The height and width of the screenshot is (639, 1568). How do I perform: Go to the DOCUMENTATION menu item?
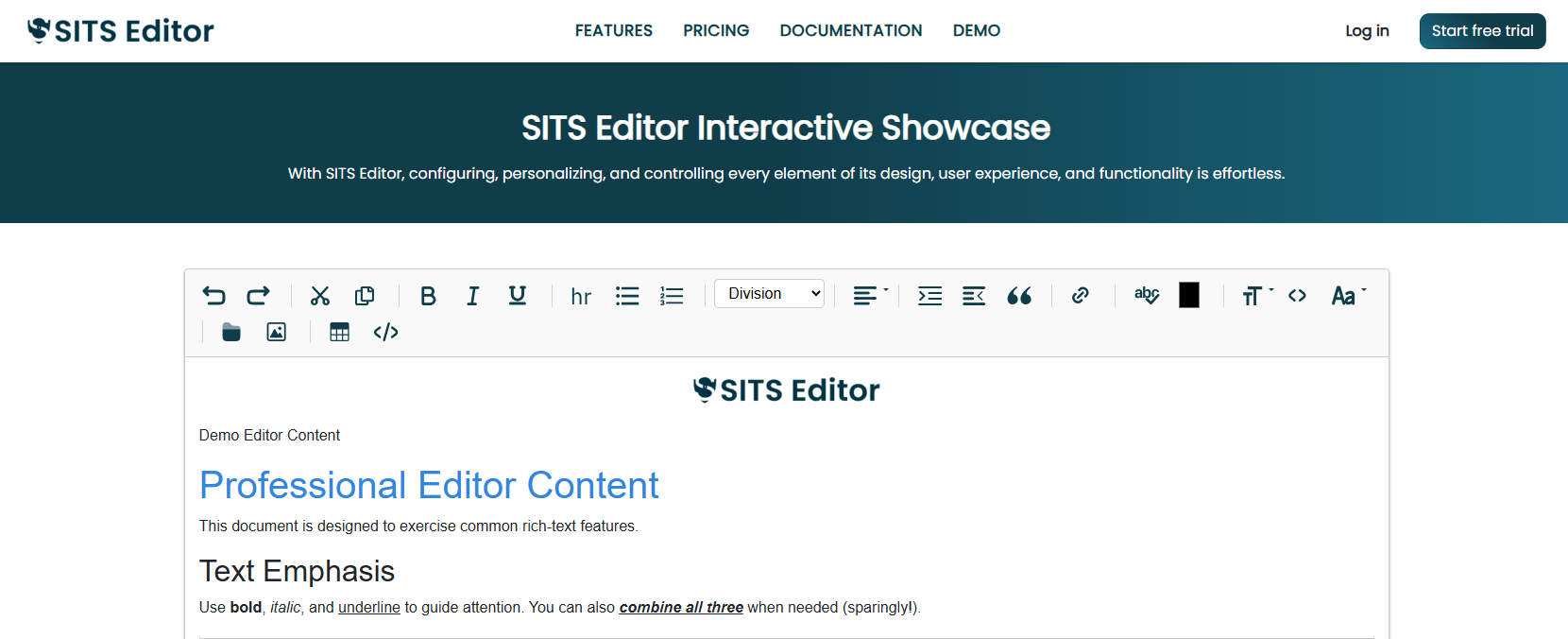click(850, 31)
